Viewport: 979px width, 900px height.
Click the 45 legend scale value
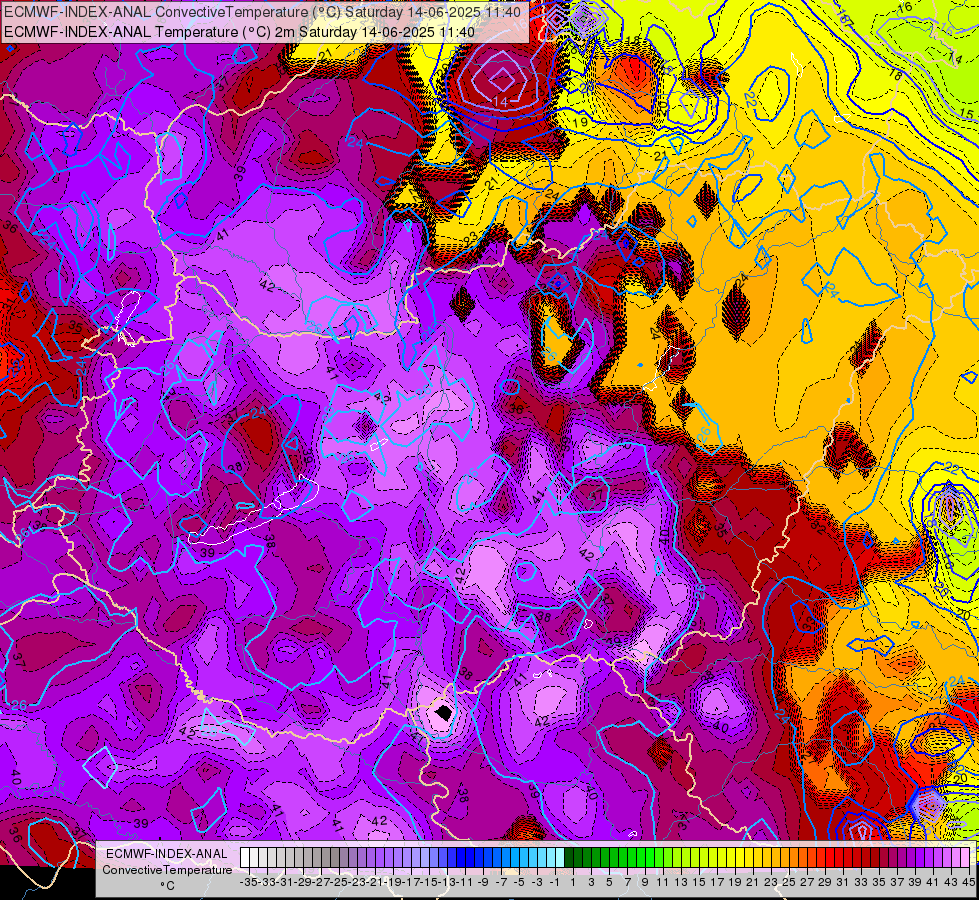[x=968, y=882]
